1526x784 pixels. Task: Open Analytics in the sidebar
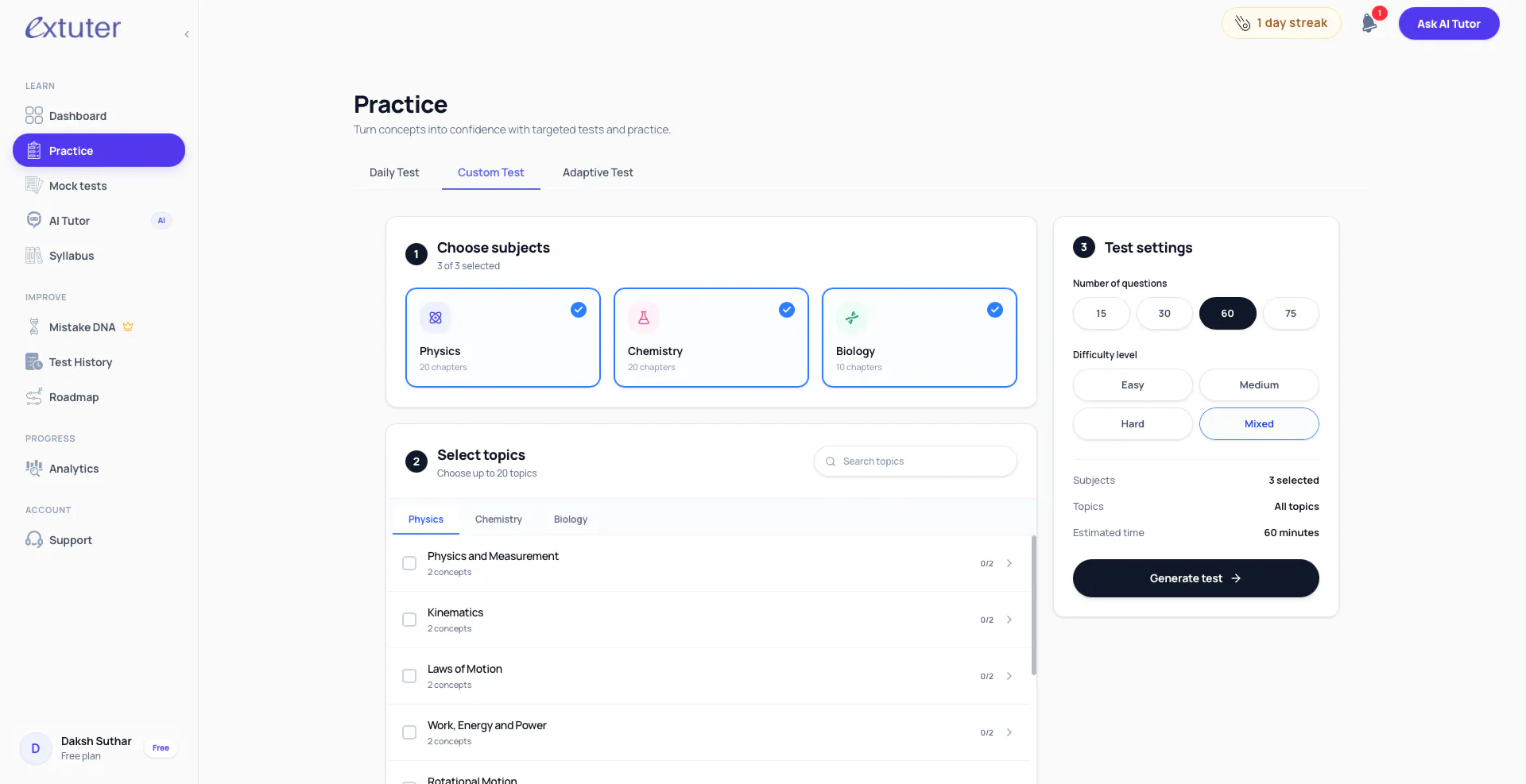pyautogui.click(x=99, y=469)
